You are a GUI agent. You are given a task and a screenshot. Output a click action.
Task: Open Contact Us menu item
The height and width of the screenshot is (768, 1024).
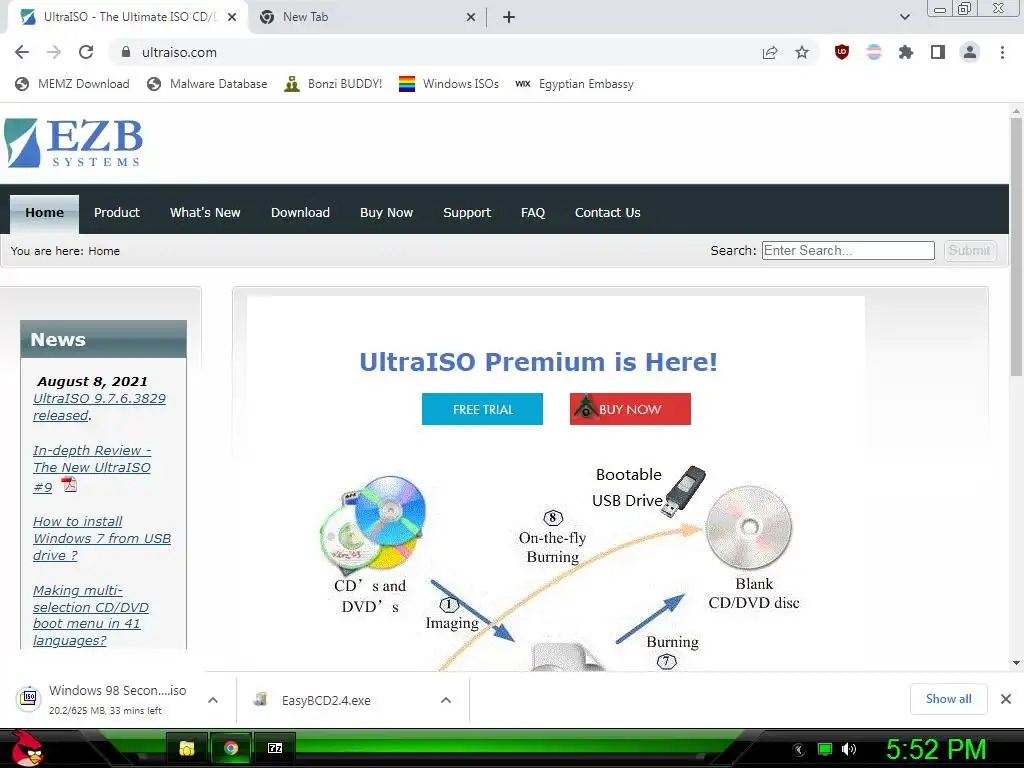click(607, 213)
